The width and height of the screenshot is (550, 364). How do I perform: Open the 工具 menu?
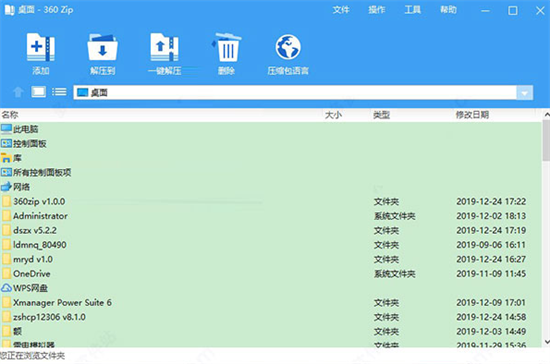coord(412,10)
